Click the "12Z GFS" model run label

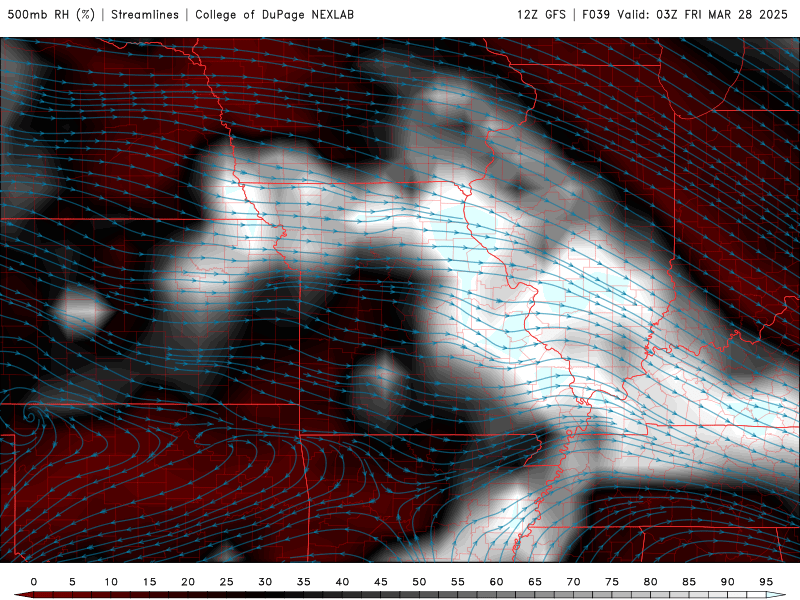[x=541, y=14]
